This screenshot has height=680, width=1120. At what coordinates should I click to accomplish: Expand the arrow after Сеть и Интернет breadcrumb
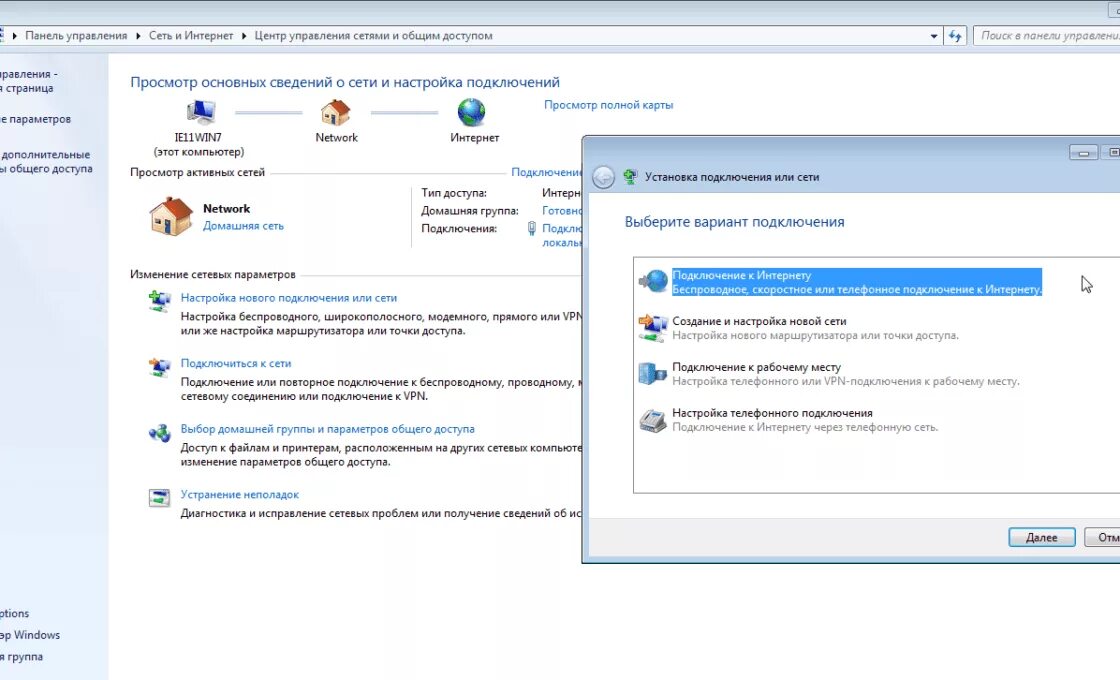244,36
